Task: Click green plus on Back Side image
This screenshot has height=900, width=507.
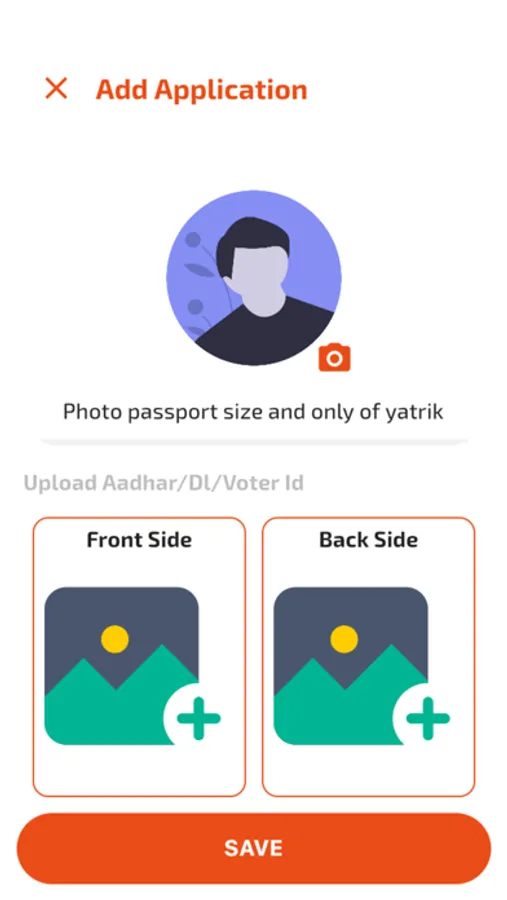Action: point(428,717)
